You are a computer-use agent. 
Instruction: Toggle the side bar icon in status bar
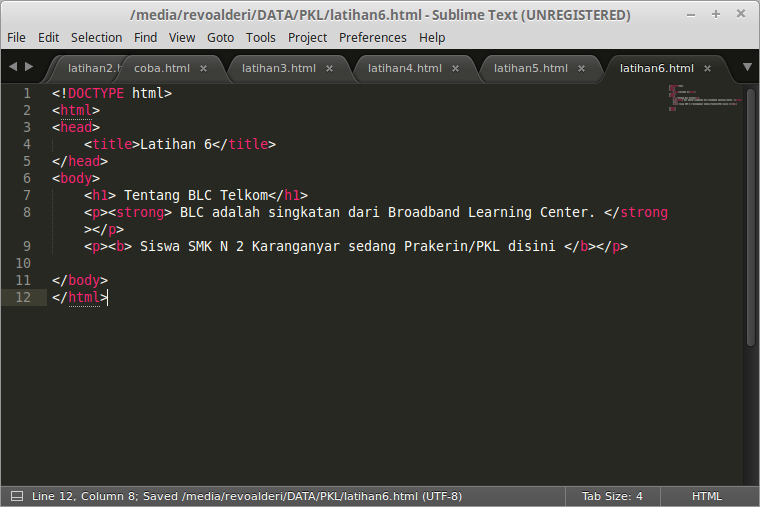coord(17,496)
